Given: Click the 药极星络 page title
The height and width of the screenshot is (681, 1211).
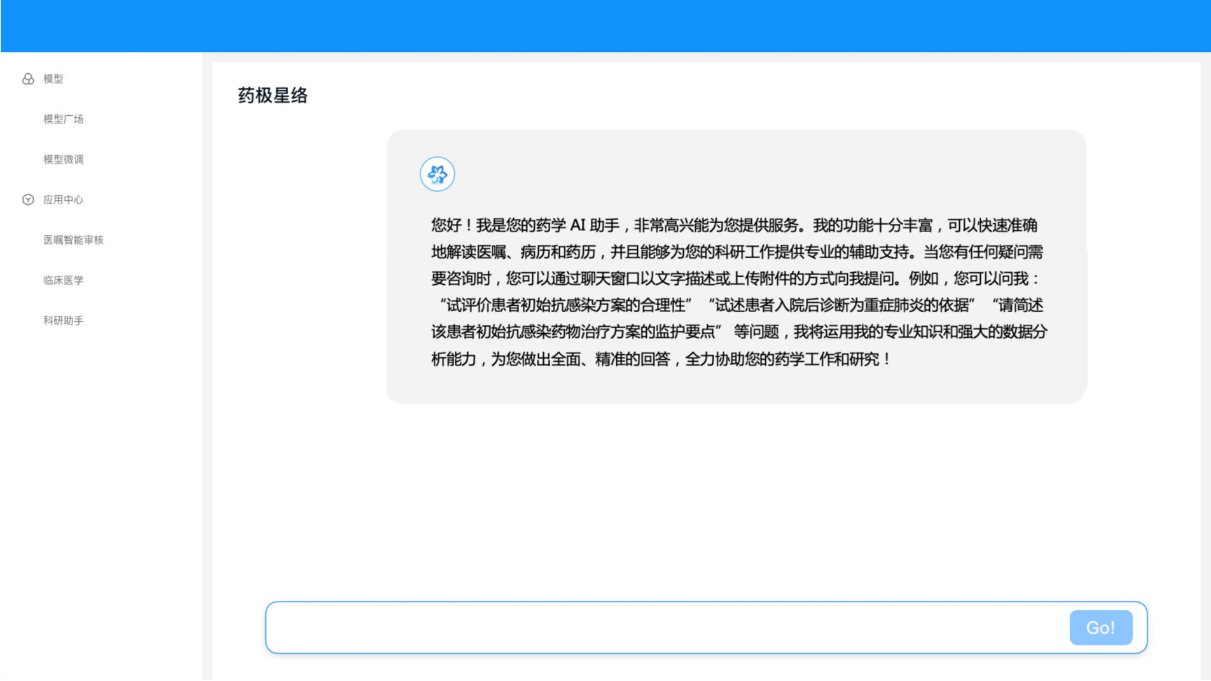Looking at the screenshot, I should (272, 96).
